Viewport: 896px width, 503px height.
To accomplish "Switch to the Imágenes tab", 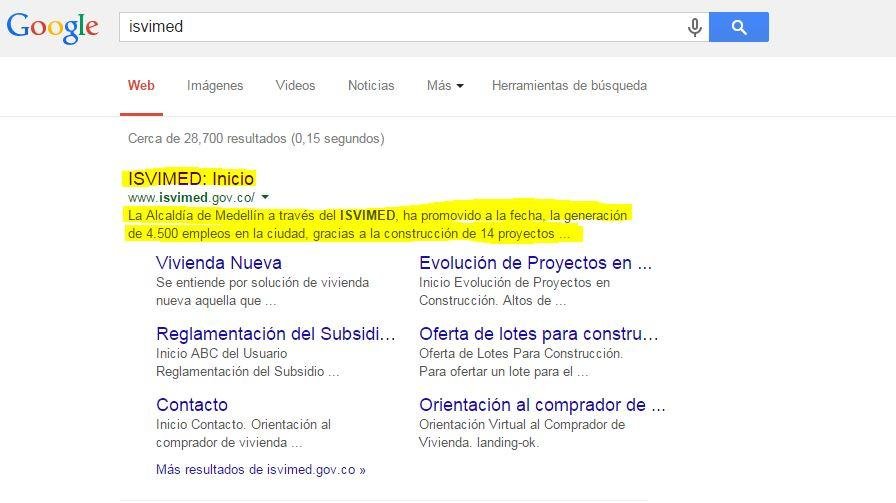I will (x=215, y=85).
